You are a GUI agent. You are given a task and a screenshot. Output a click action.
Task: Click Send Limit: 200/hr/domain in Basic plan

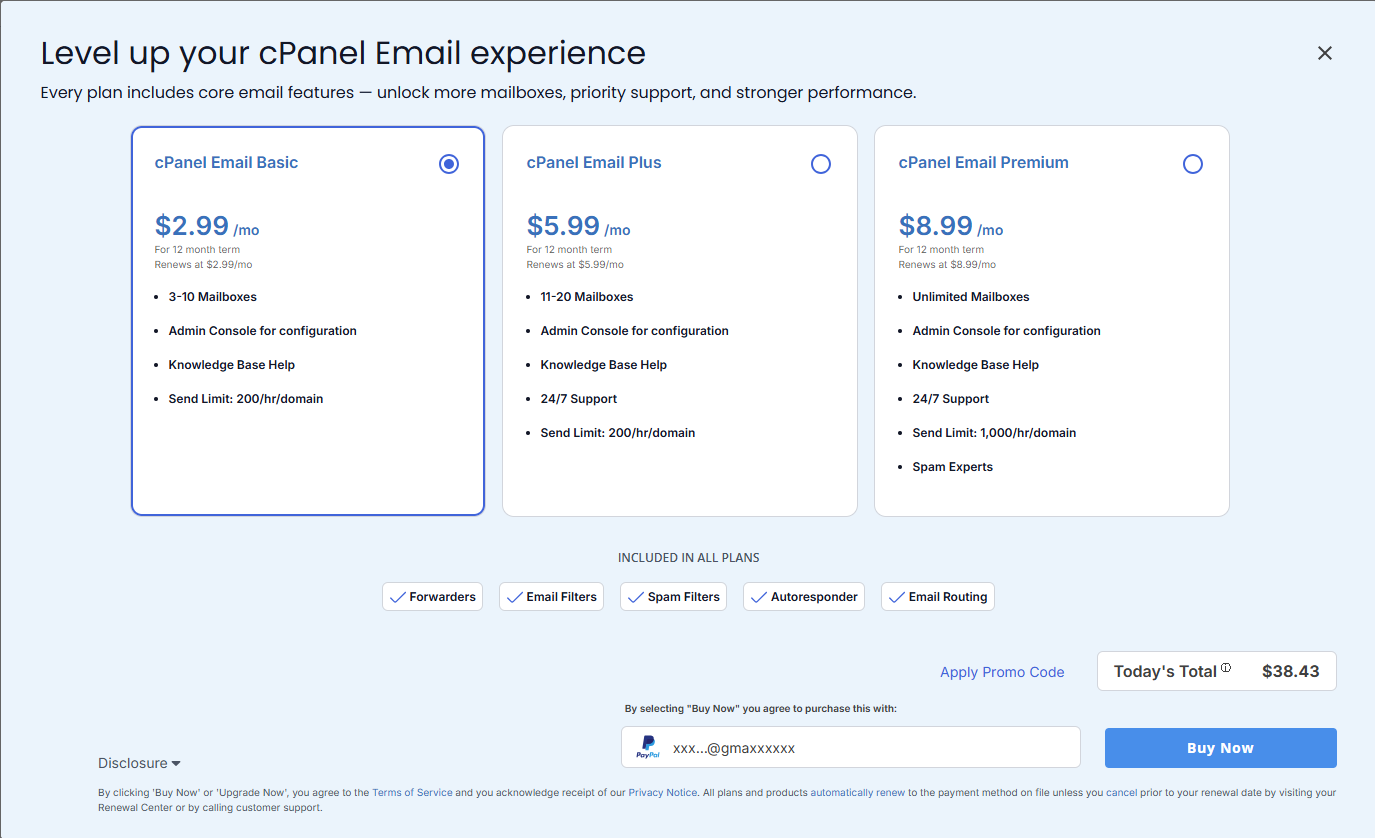pyautogui.click(x=246, y=399)
